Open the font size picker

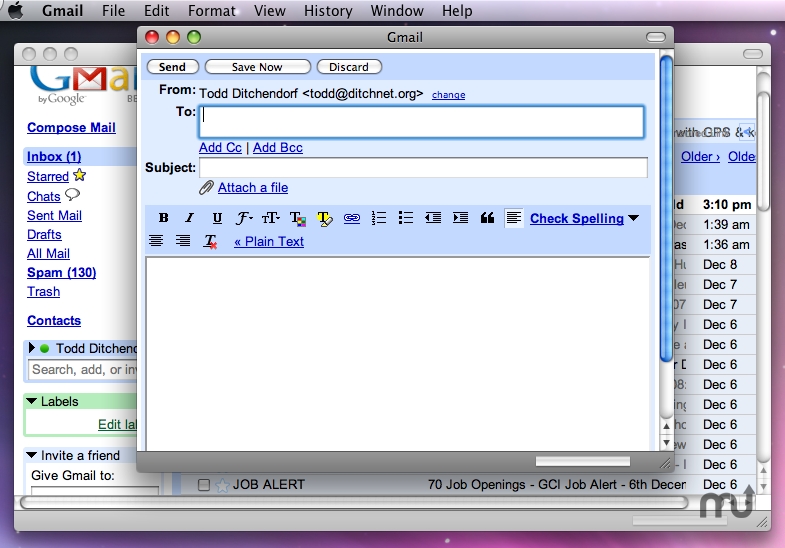click(x=271, y=218)
